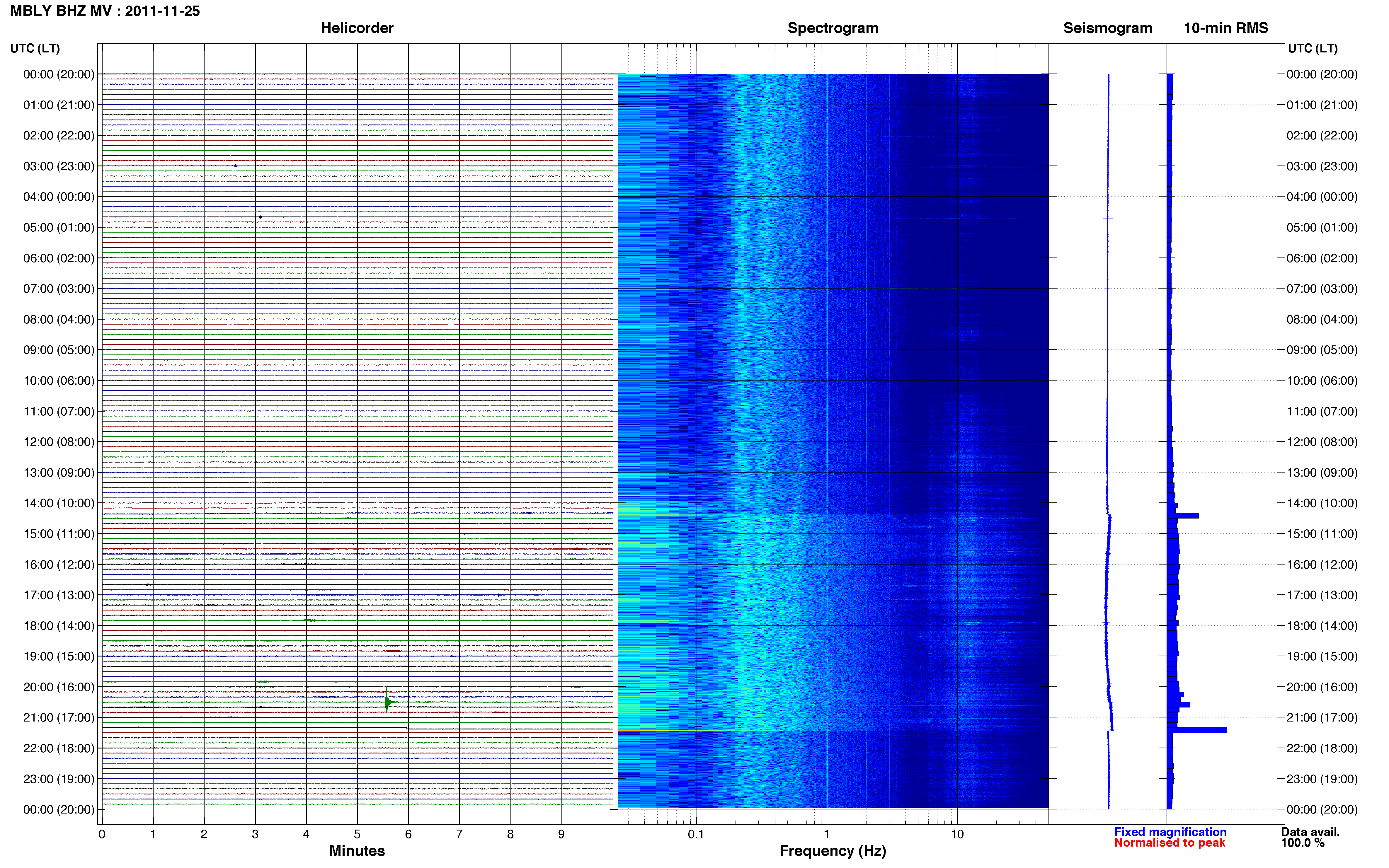Viewport: 1389px width, 868px height.
Task: Click the 15:00 (11:00) label beside the RMS panel
Action: pos(1322,534)
